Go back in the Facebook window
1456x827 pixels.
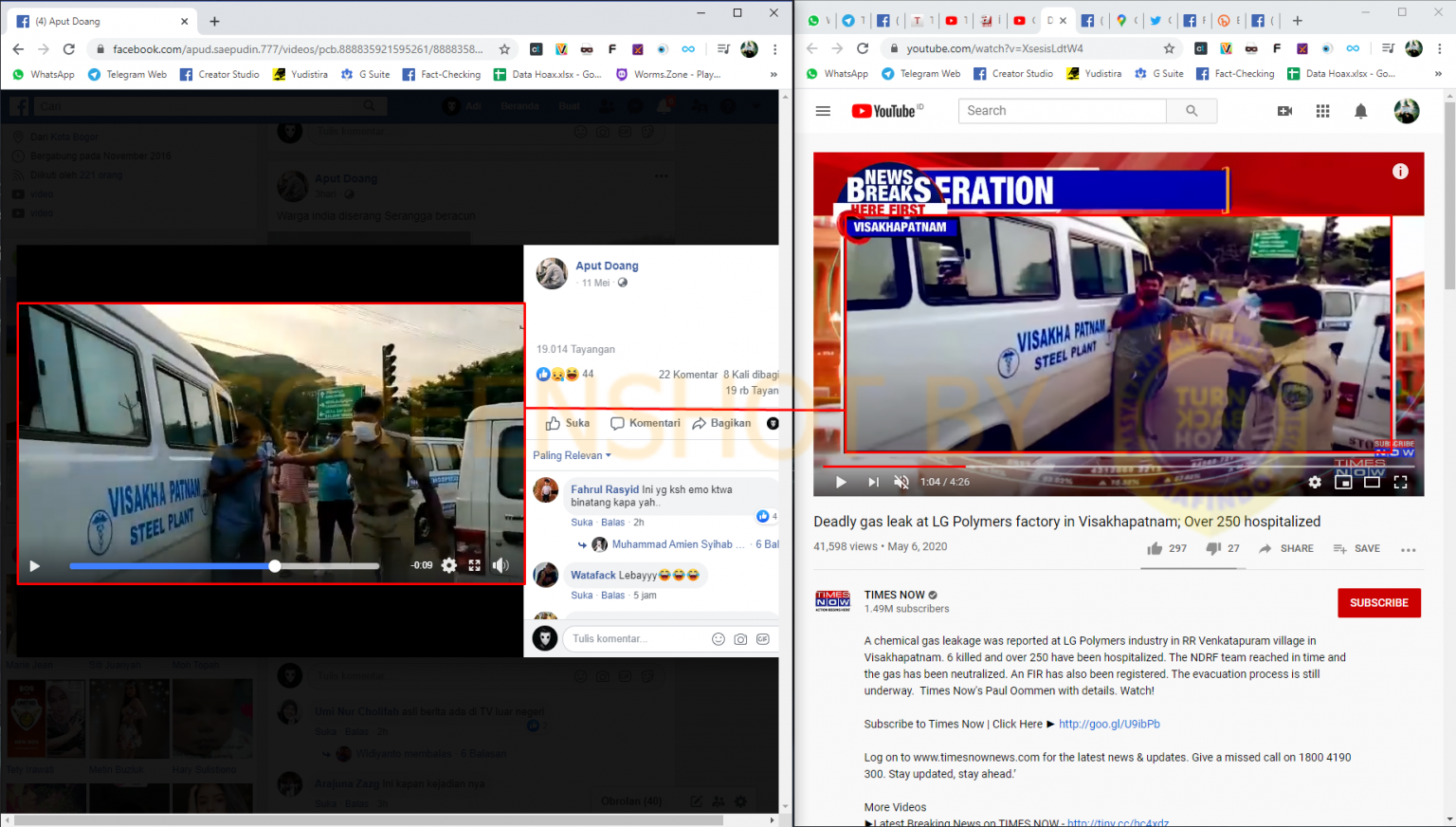pos(18,49)
